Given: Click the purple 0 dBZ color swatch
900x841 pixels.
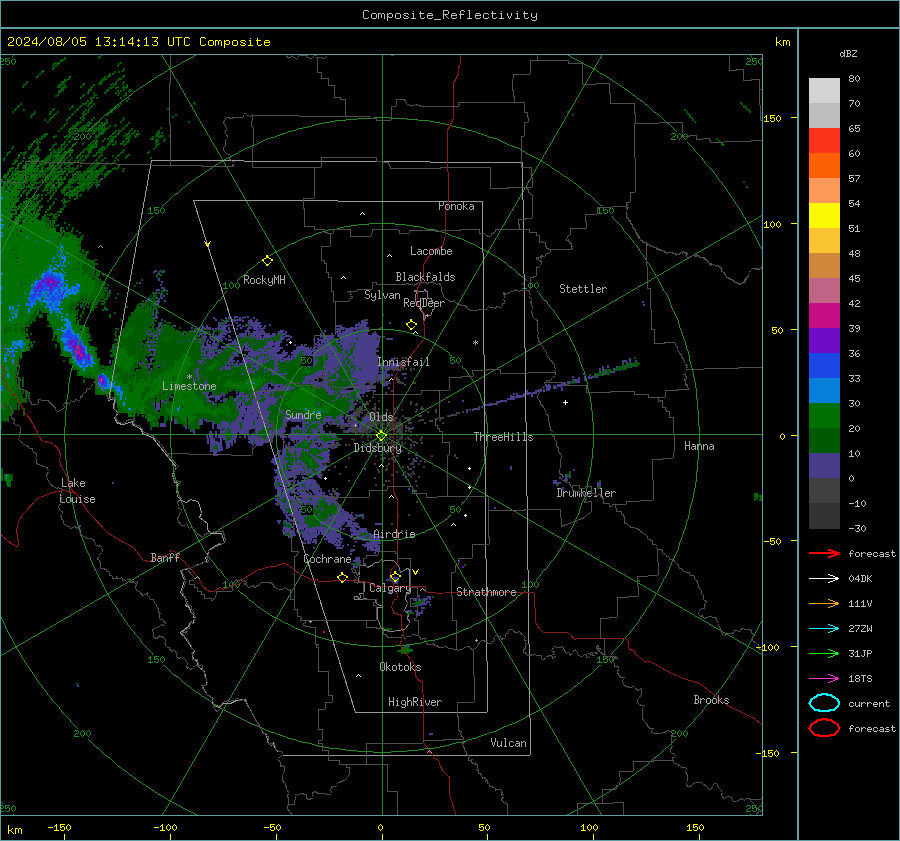Looking at the screenshot, I should pyautogui.click(x=824, y=466).
